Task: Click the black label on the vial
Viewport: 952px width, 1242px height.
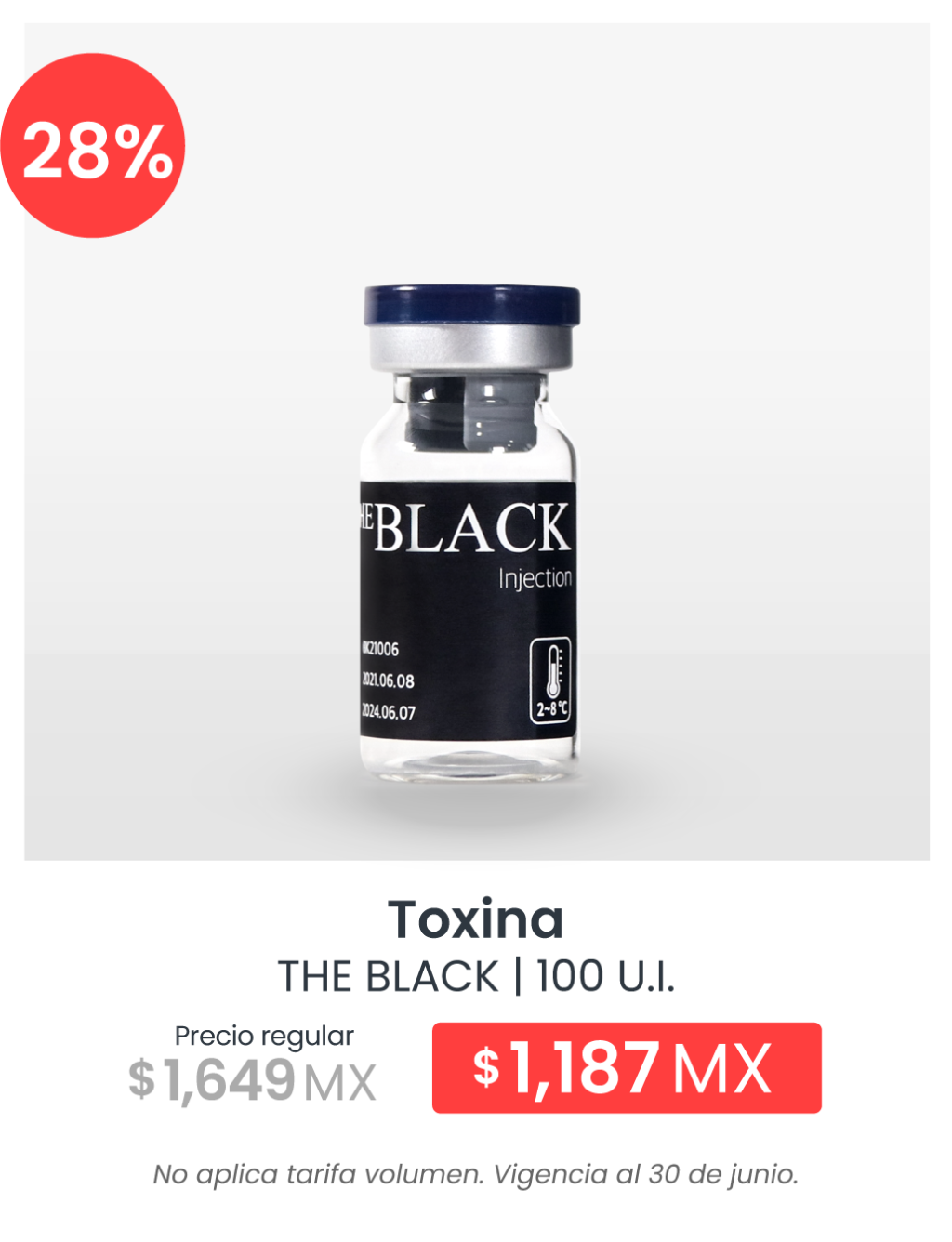Action: point(469,611)
